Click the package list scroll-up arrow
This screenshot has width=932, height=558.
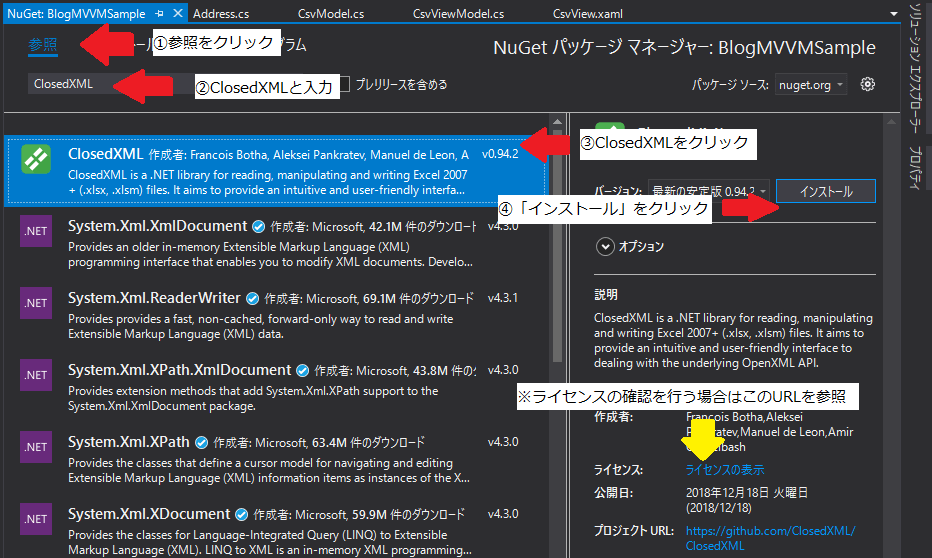(557, 122)
